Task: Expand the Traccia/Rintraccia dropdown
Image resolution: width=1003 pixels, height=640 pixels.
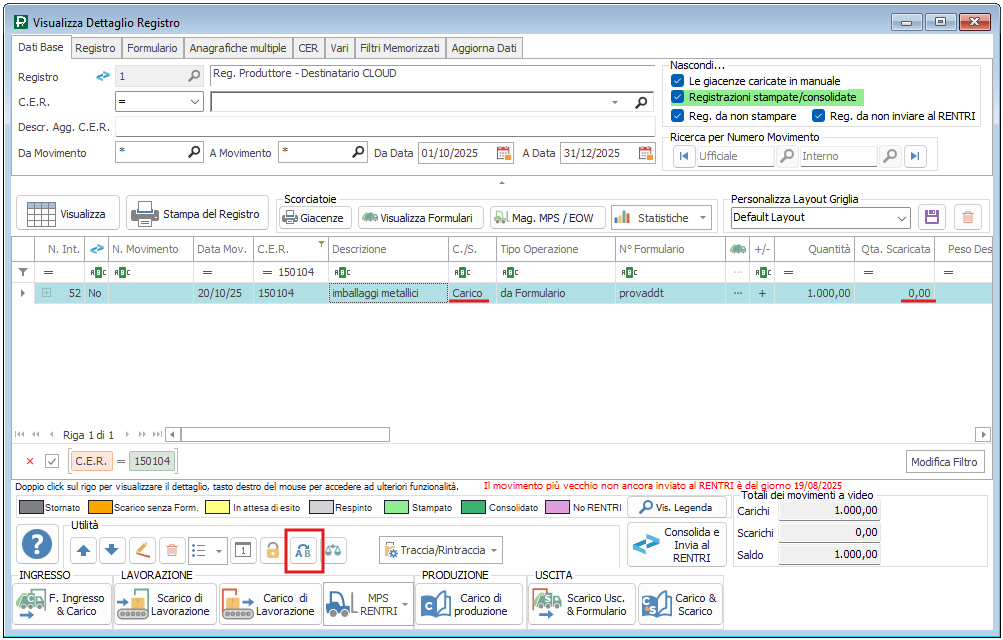Action: point(494,550)
